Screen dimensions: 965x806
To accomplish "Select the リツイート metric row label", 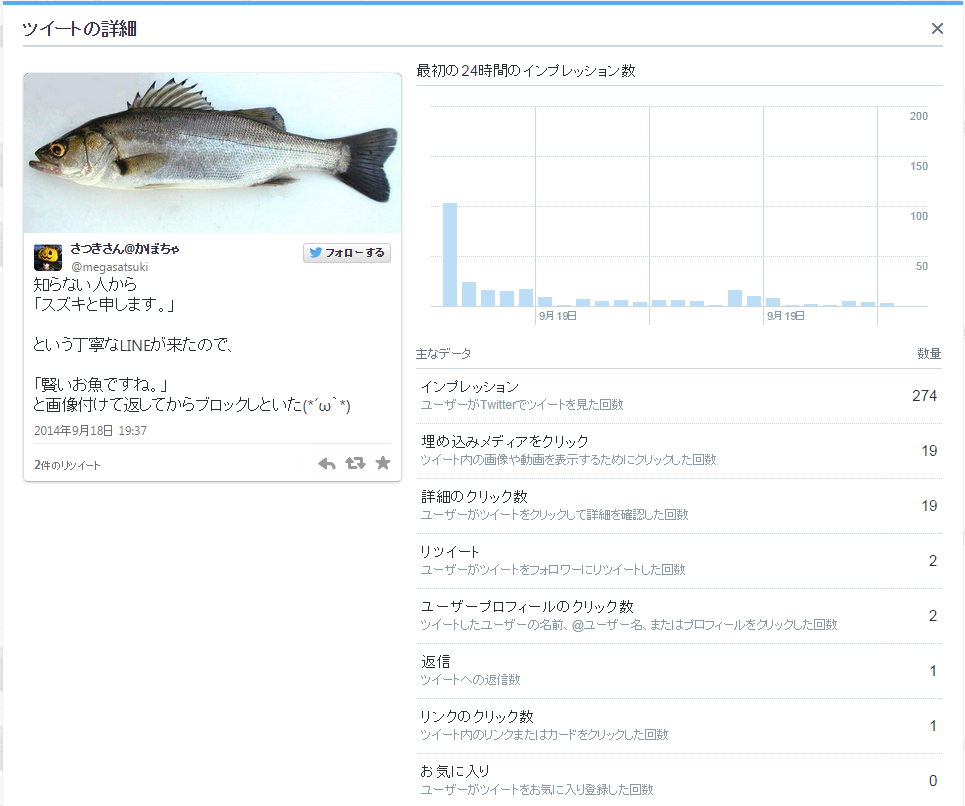I will [450, 552].
